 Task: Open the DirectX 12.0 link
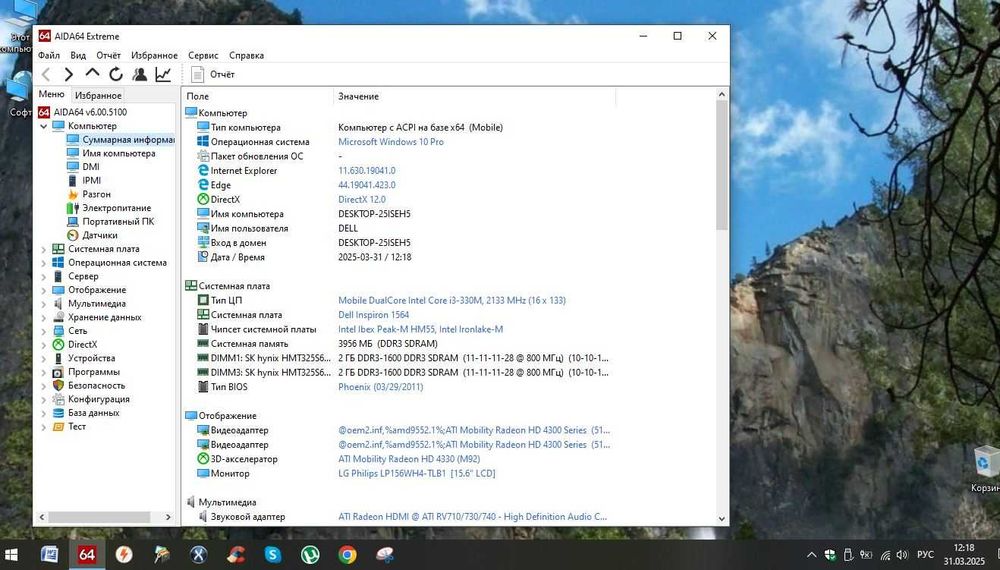pos(362,200)
